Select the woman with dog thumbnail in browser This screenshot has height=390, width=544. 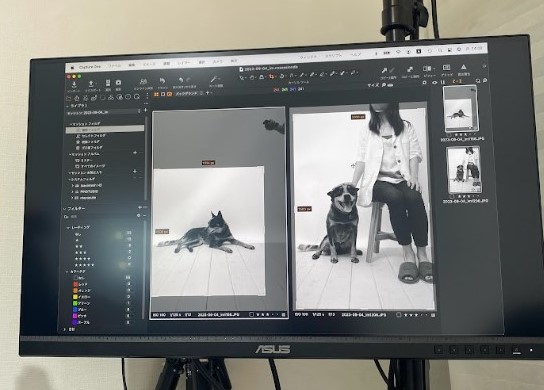pyautogui.click(x=464, y=170)
